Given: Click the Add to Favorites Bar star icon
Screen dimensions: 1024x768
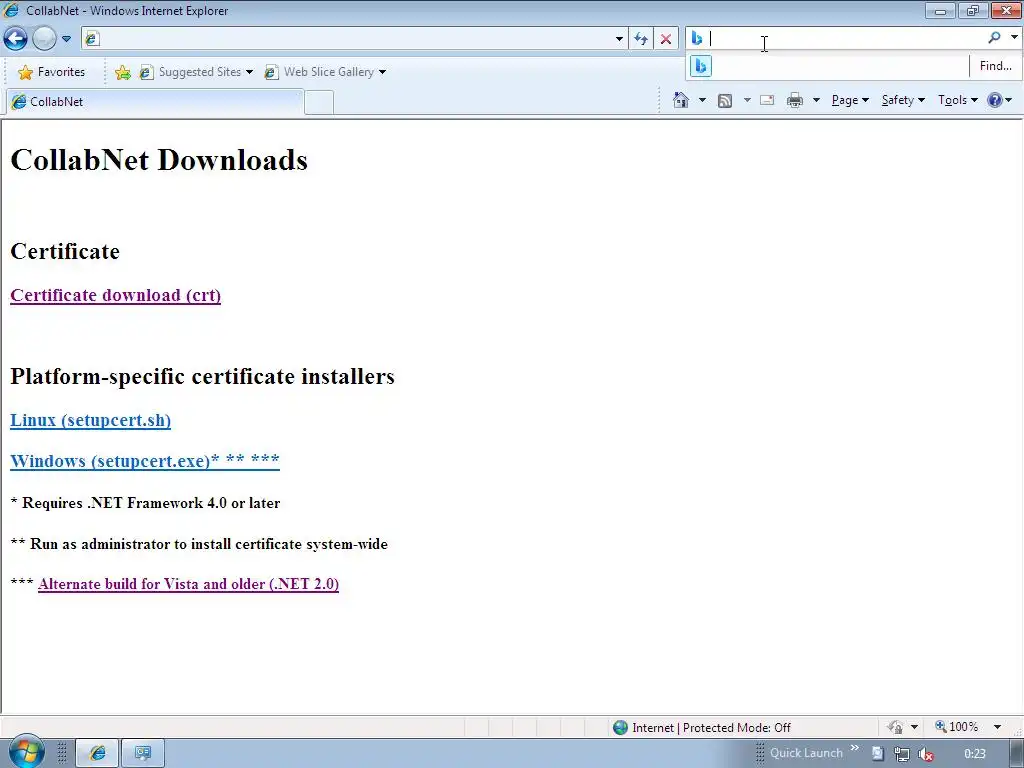Looking at the screenshot, I should [122, 72].
